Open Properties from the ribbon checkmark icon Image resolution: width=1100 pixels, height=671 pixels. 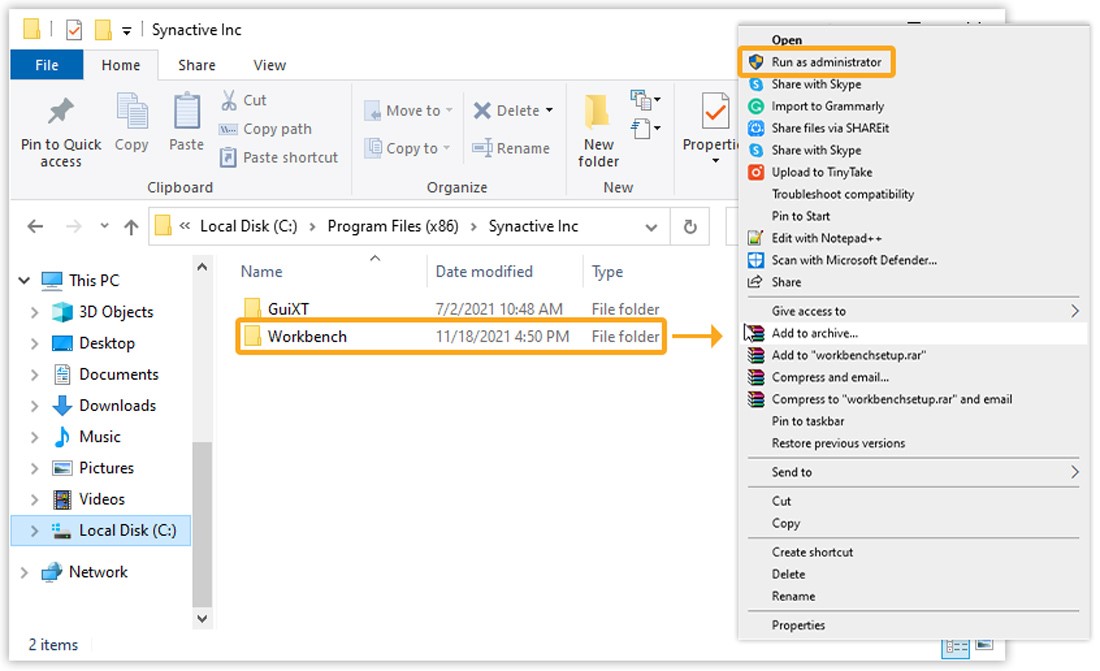coord(715,112)
